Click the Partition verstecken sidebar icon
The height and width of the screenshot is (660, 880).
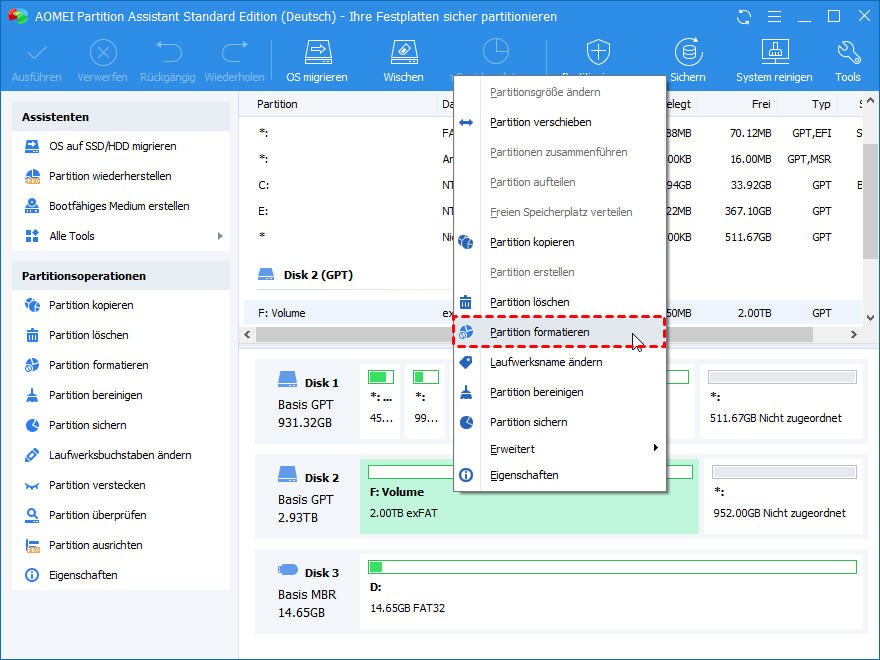32,485
